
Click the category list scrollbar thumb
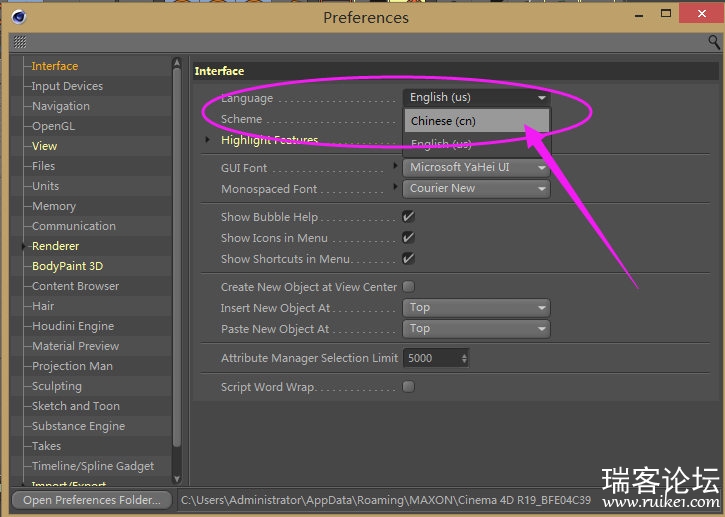pyautogui.click(x=176, y=257)
